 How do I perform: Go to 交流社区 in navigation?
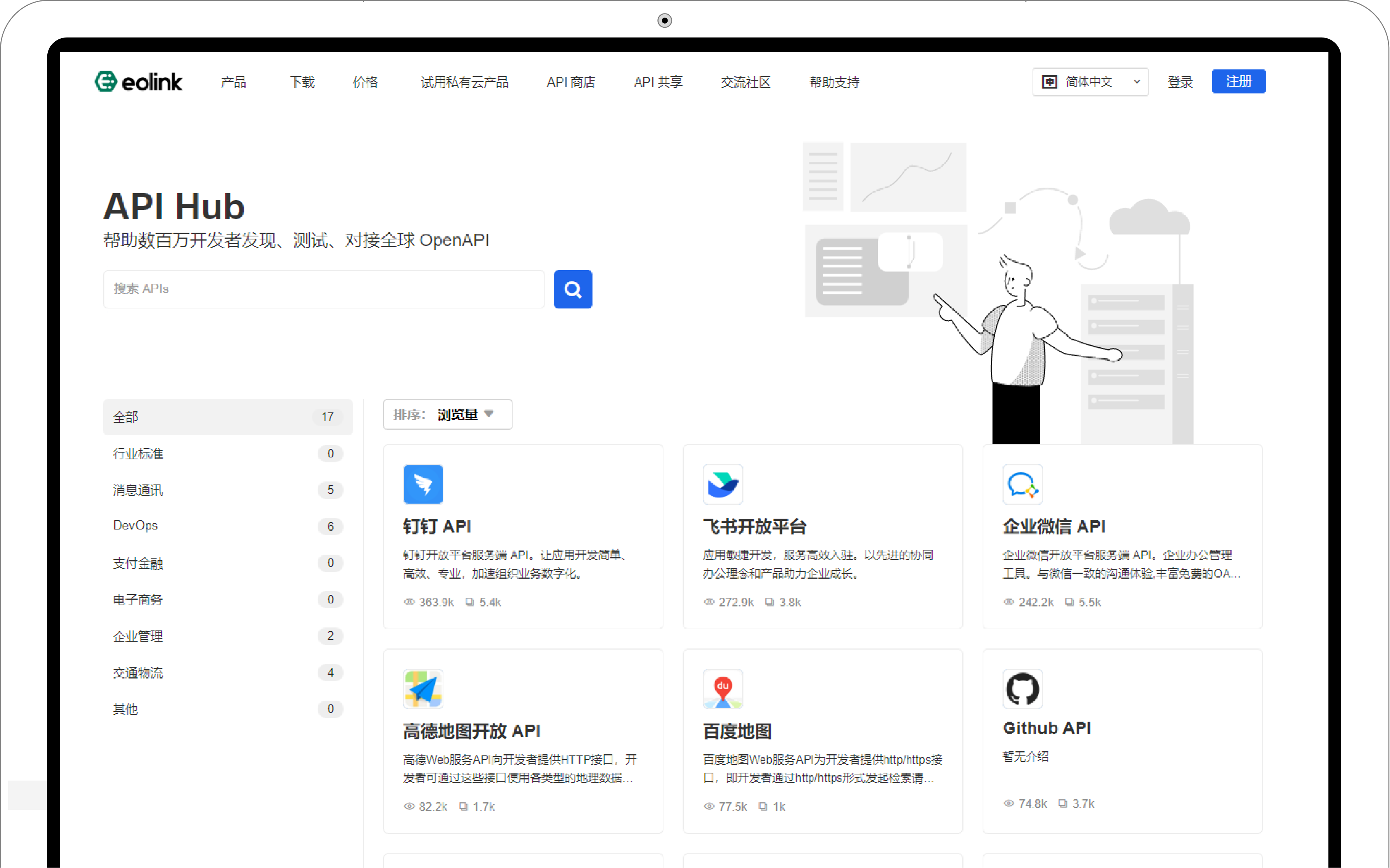pos(746,82)
